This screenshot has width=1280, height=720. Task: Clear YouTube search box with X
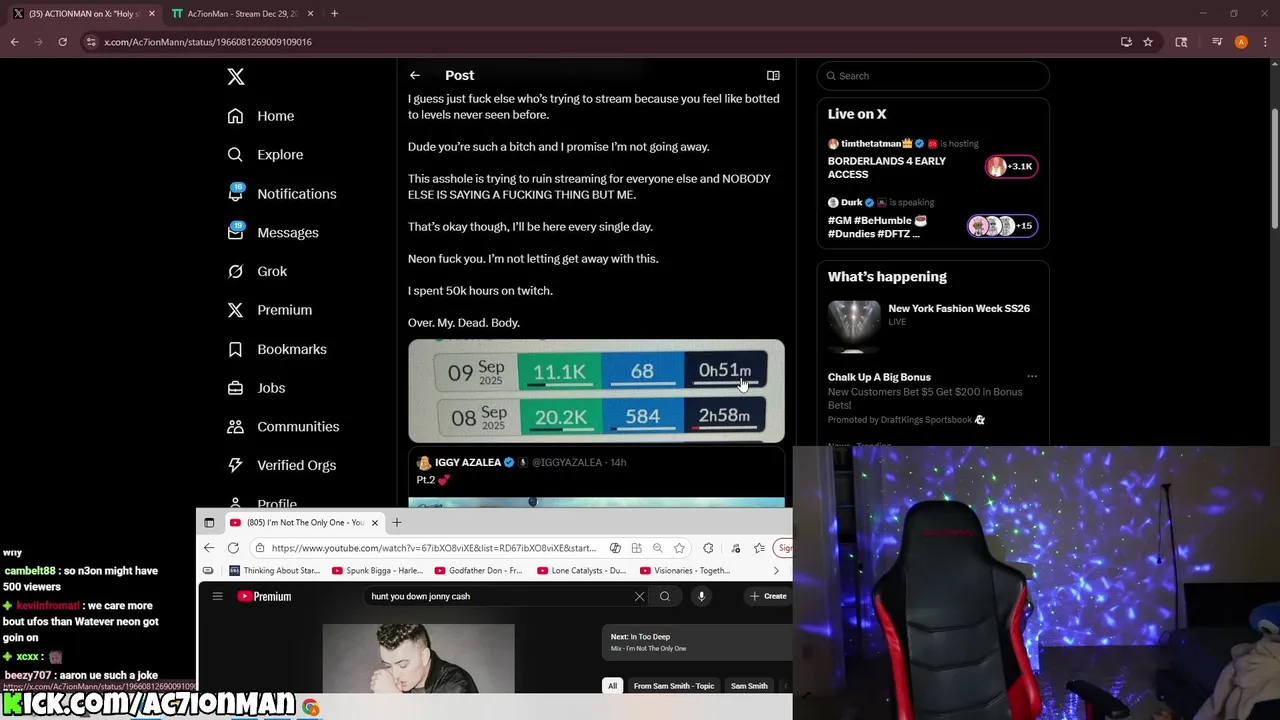pyautogui.click(x=640, y=596)
